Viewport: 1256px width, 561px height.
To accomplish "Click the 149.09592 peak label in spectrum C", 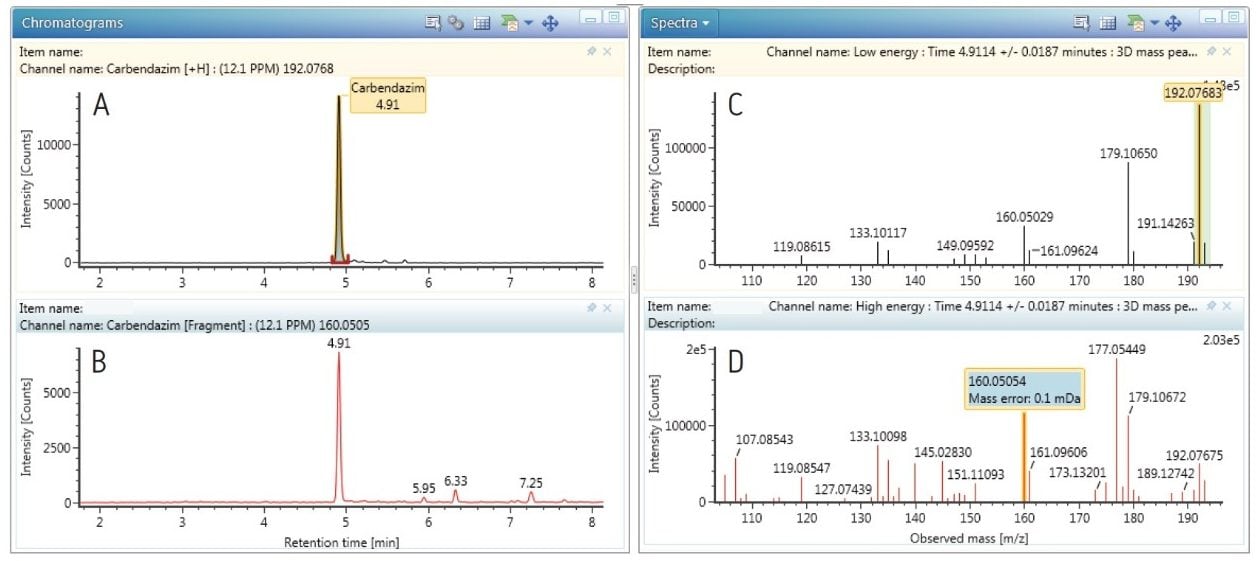I will coord(965,245).
